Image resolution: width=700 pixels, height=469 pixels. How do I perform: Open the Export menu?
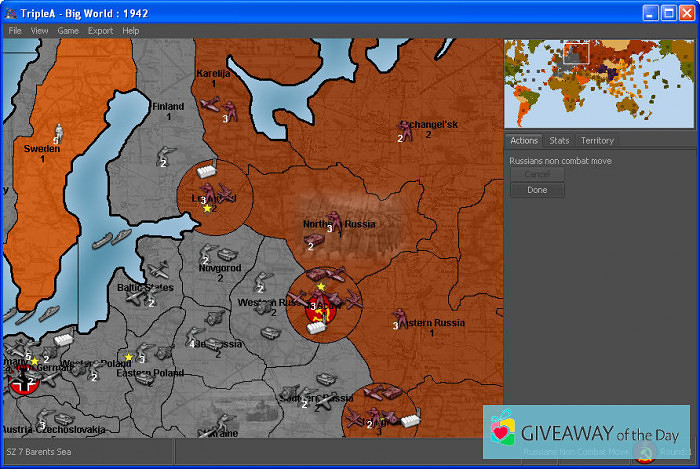tap(100, 31)
